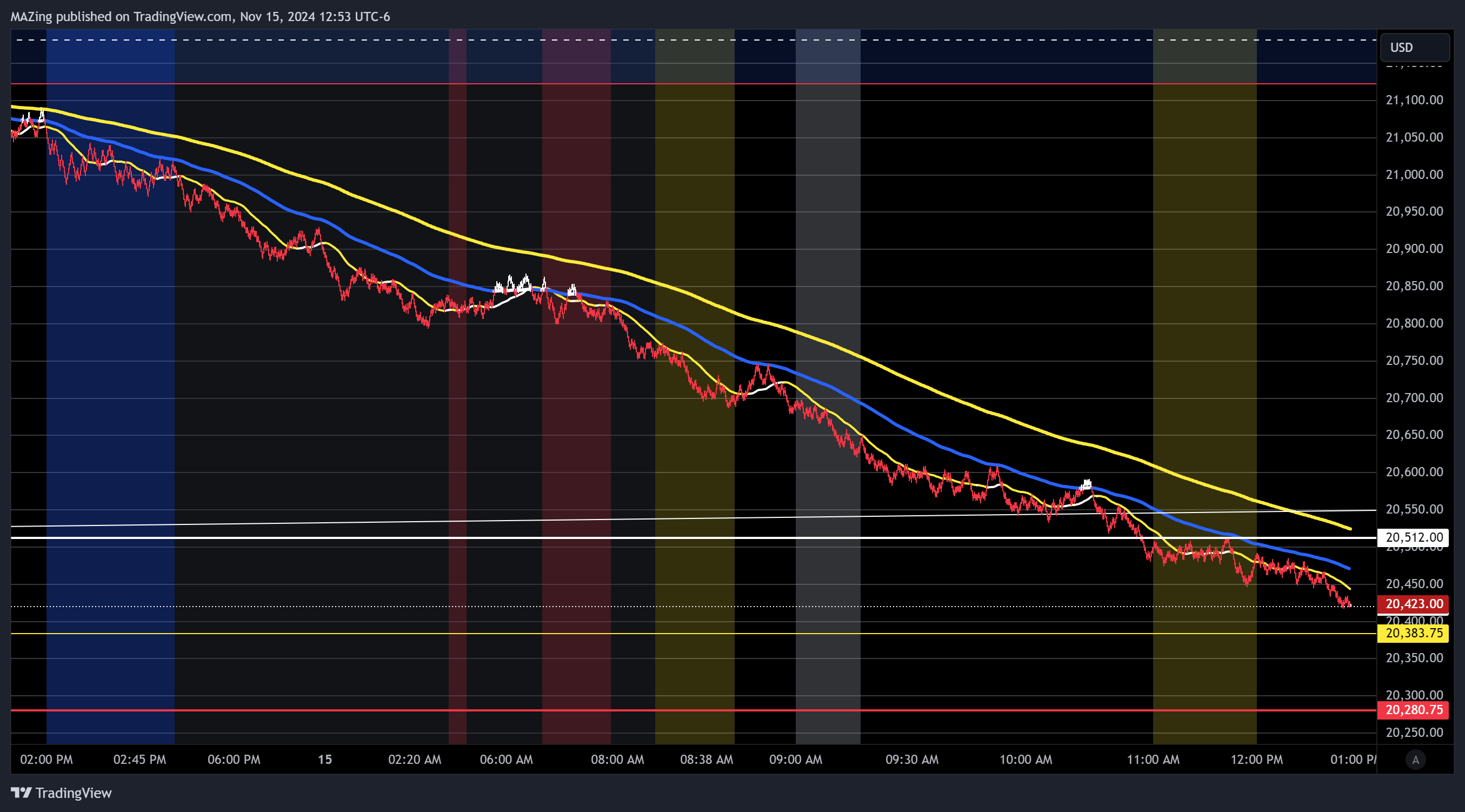This screenshot has width=1465, height=812.
Task: Click the 09:00 AM time axis label
Action: pos(796,760)
